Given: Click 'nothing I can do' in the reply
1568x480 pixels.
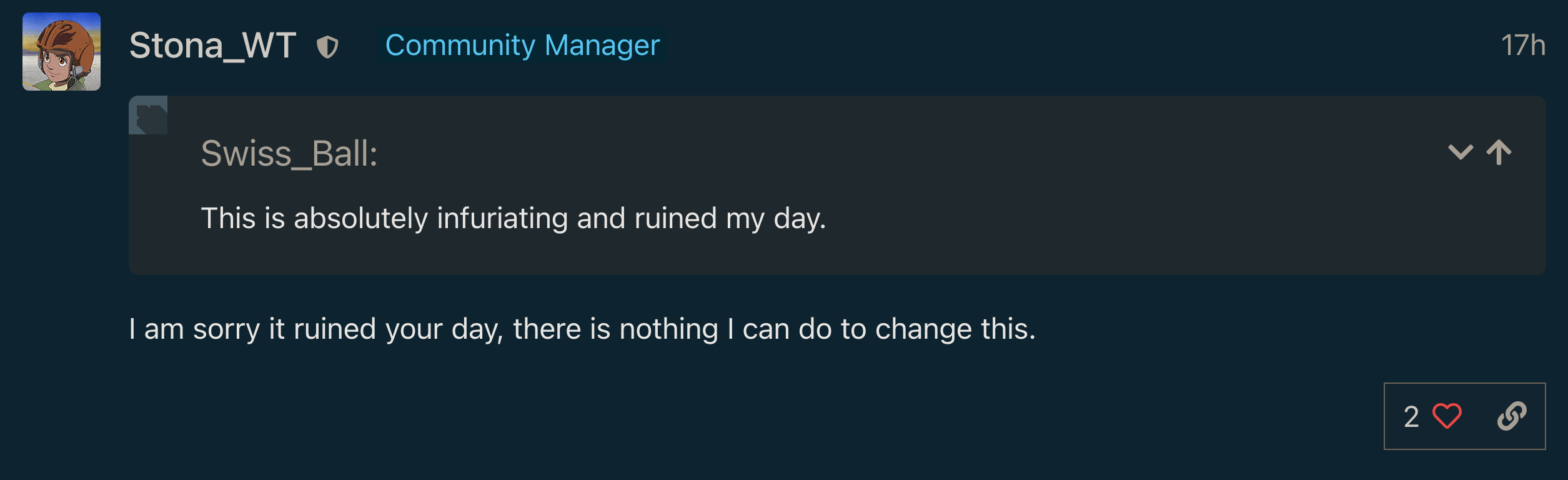Looking at the screenshot, I should pyautogui.click(x=791, y=329).
